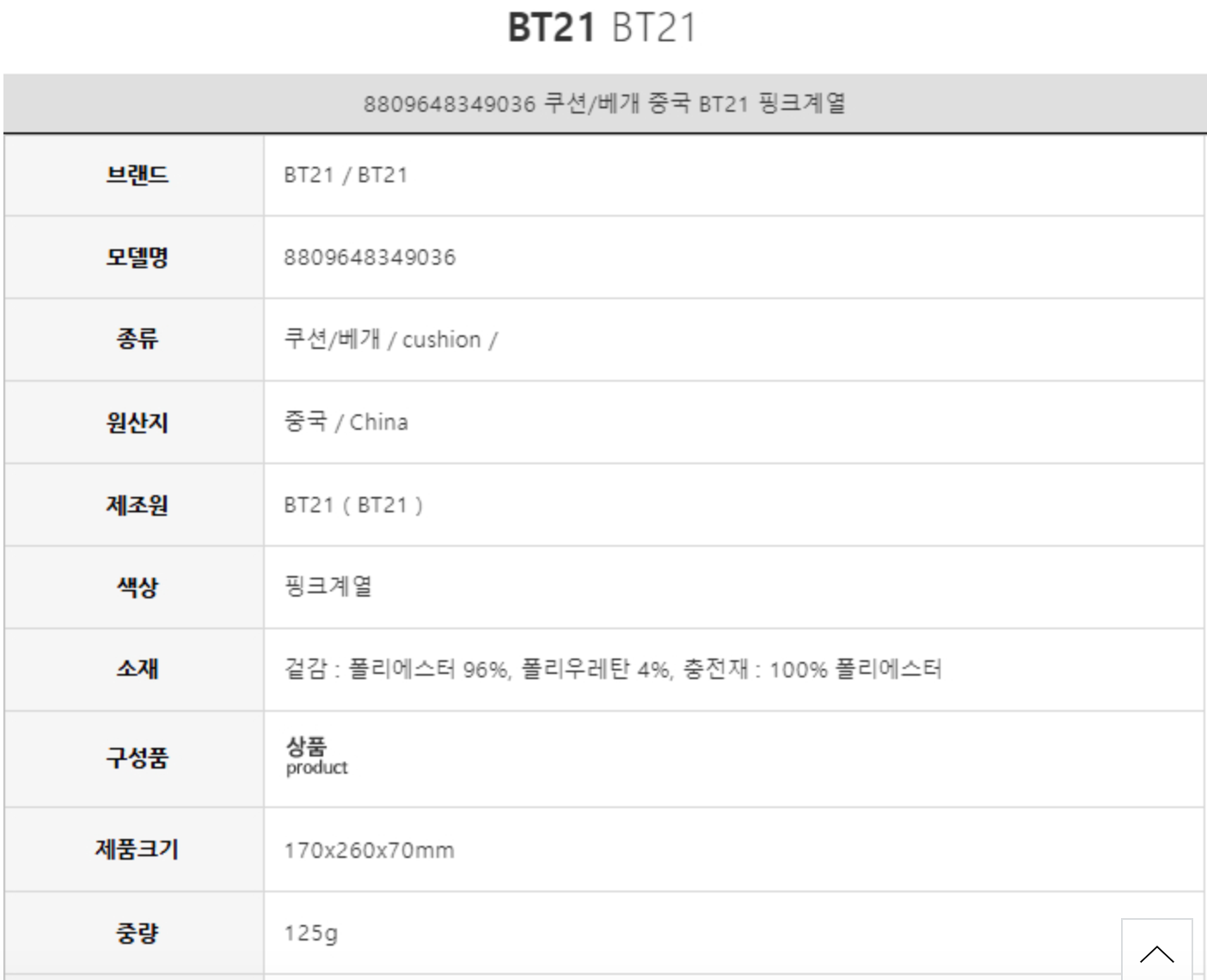The image size is (1207, 980).
Task: Click the 중국 / China origin value
Action: pos(346,422)
